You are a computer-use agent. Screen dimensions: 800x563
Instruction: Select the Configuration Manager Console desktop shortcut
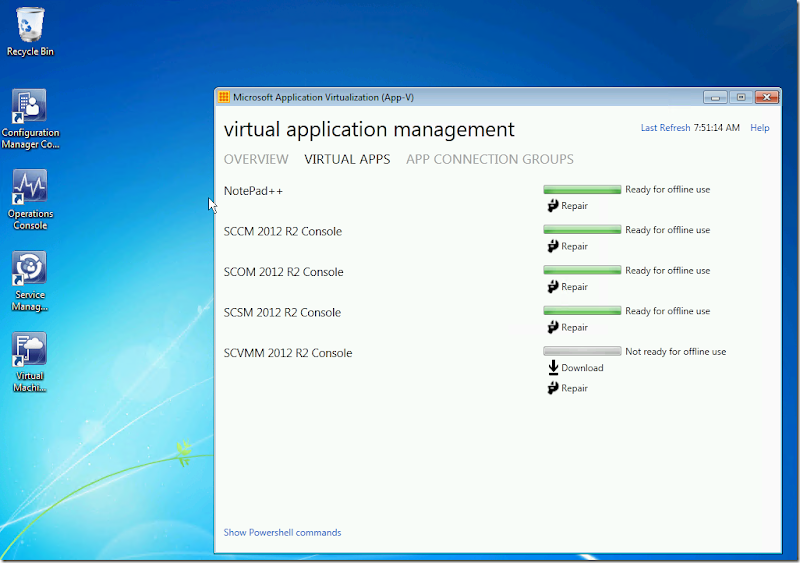(30, 119)
